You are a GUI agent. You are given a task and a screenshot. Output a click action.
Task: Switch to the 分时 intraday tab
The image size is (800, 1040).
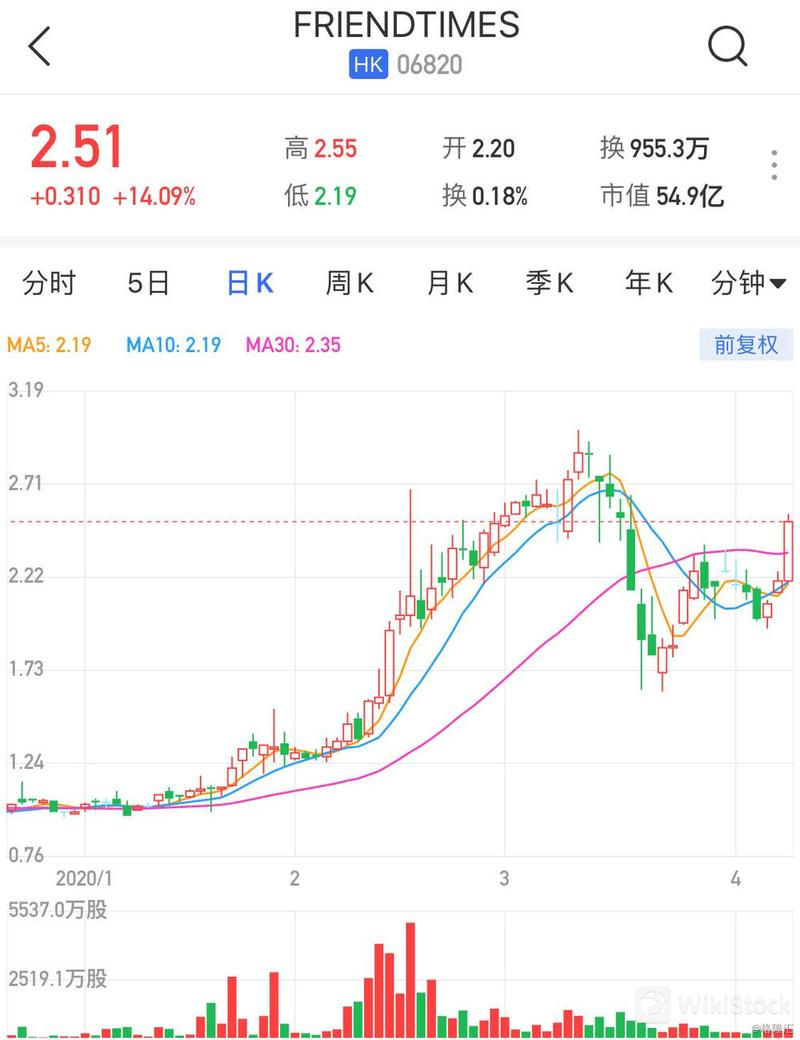[49, 284]
